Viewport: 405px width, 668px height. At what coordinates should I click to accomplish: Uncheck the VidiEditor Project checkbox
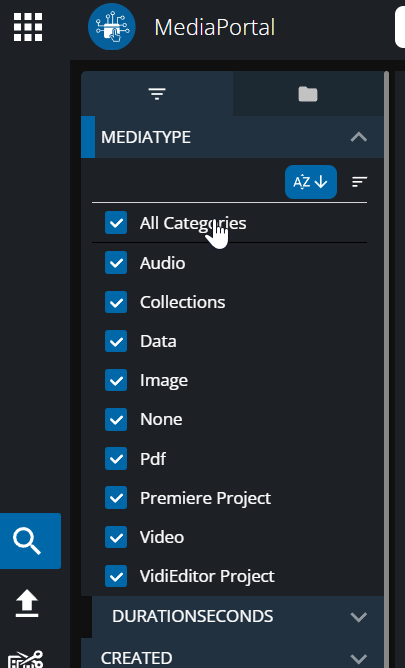coord(116,576)
